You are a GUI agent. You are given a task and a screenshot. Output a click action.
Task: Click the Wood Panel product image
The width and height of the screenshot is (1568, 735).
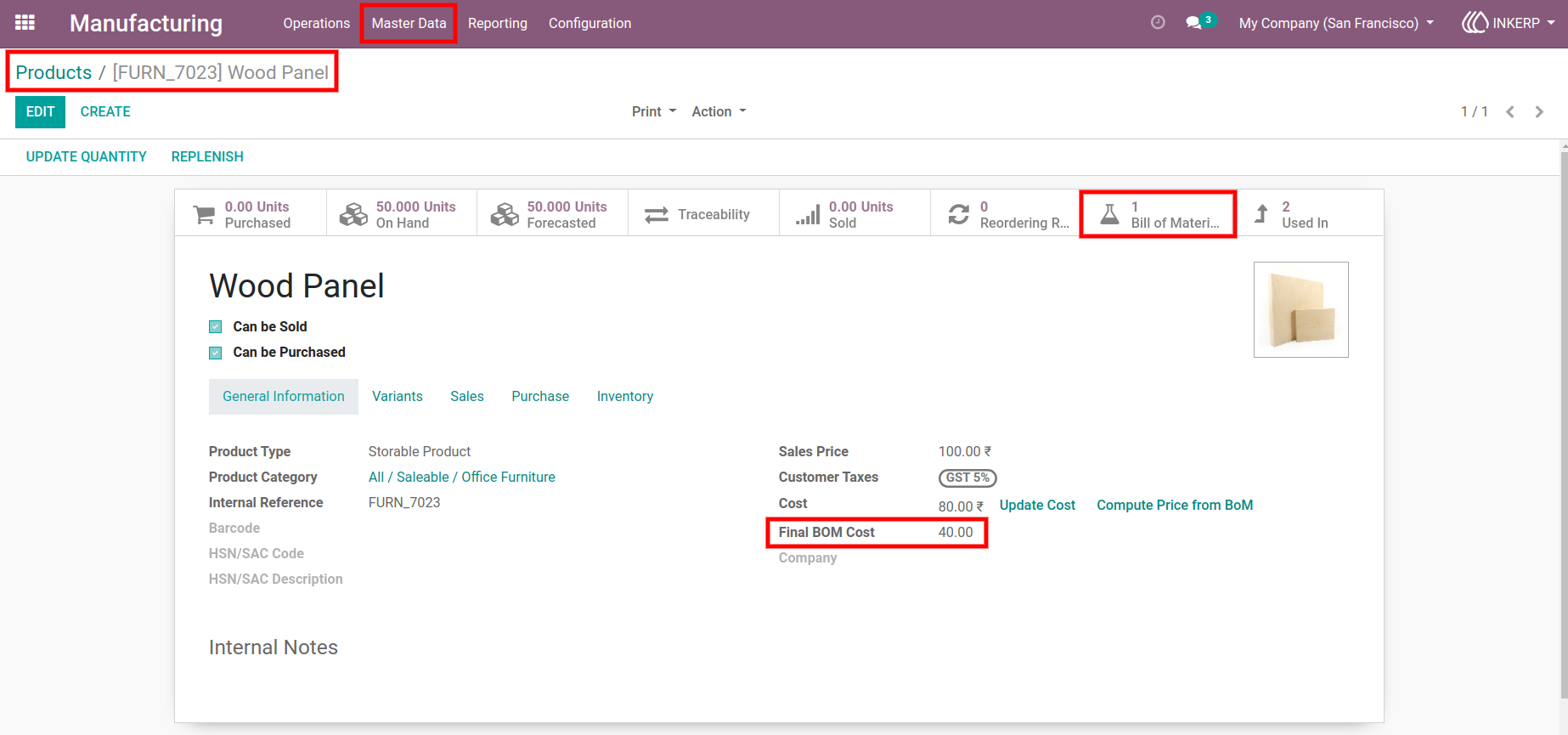[1301, 309]
